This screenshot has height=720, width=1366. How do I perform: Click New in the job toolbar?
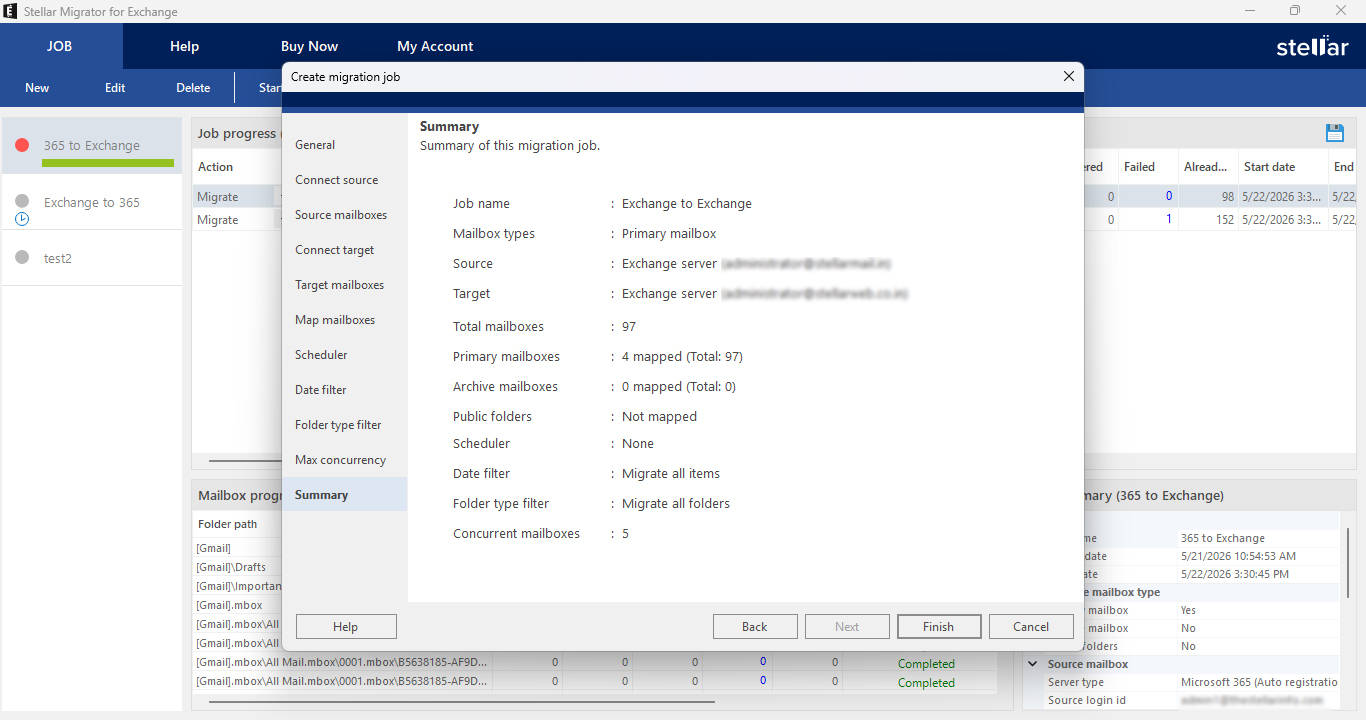coord(37,88)
